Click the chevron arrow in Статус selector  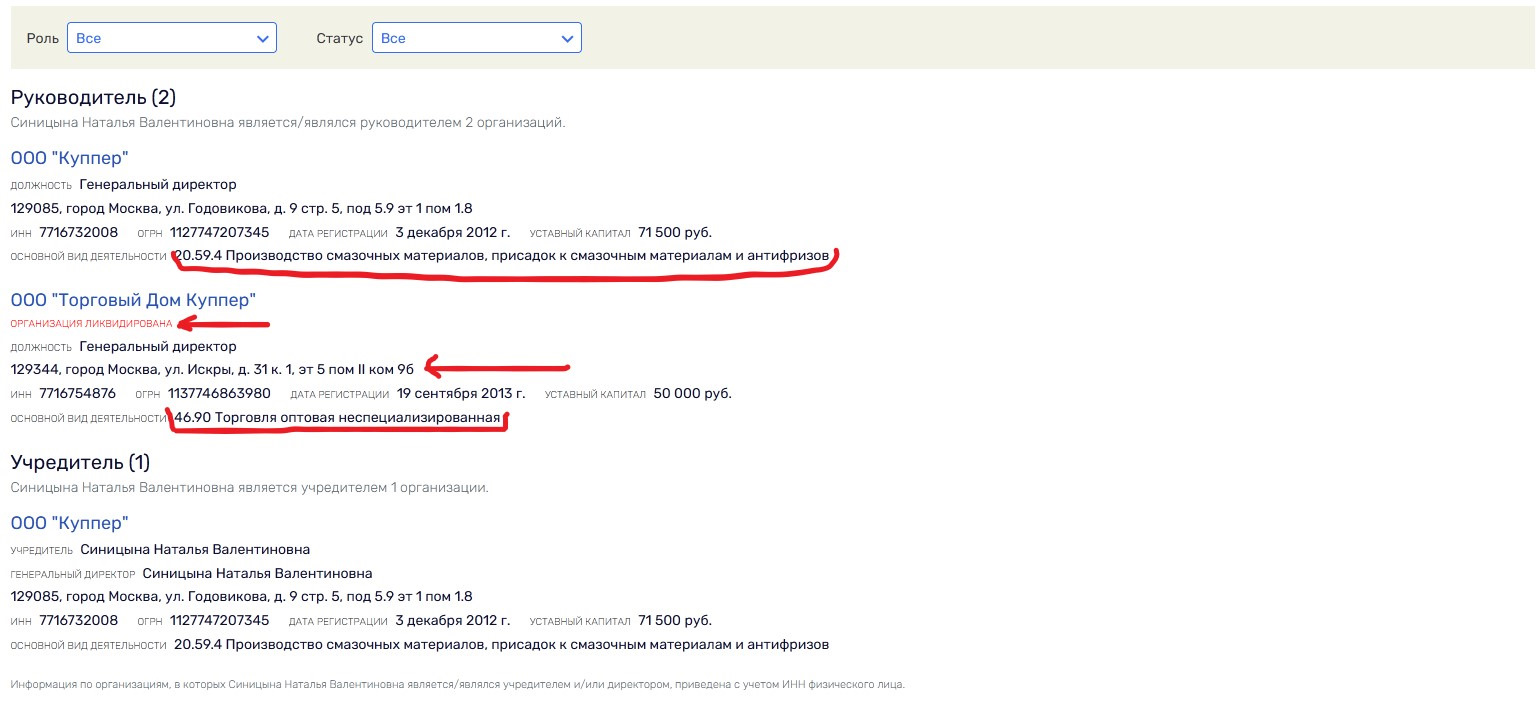coord(568,39)
